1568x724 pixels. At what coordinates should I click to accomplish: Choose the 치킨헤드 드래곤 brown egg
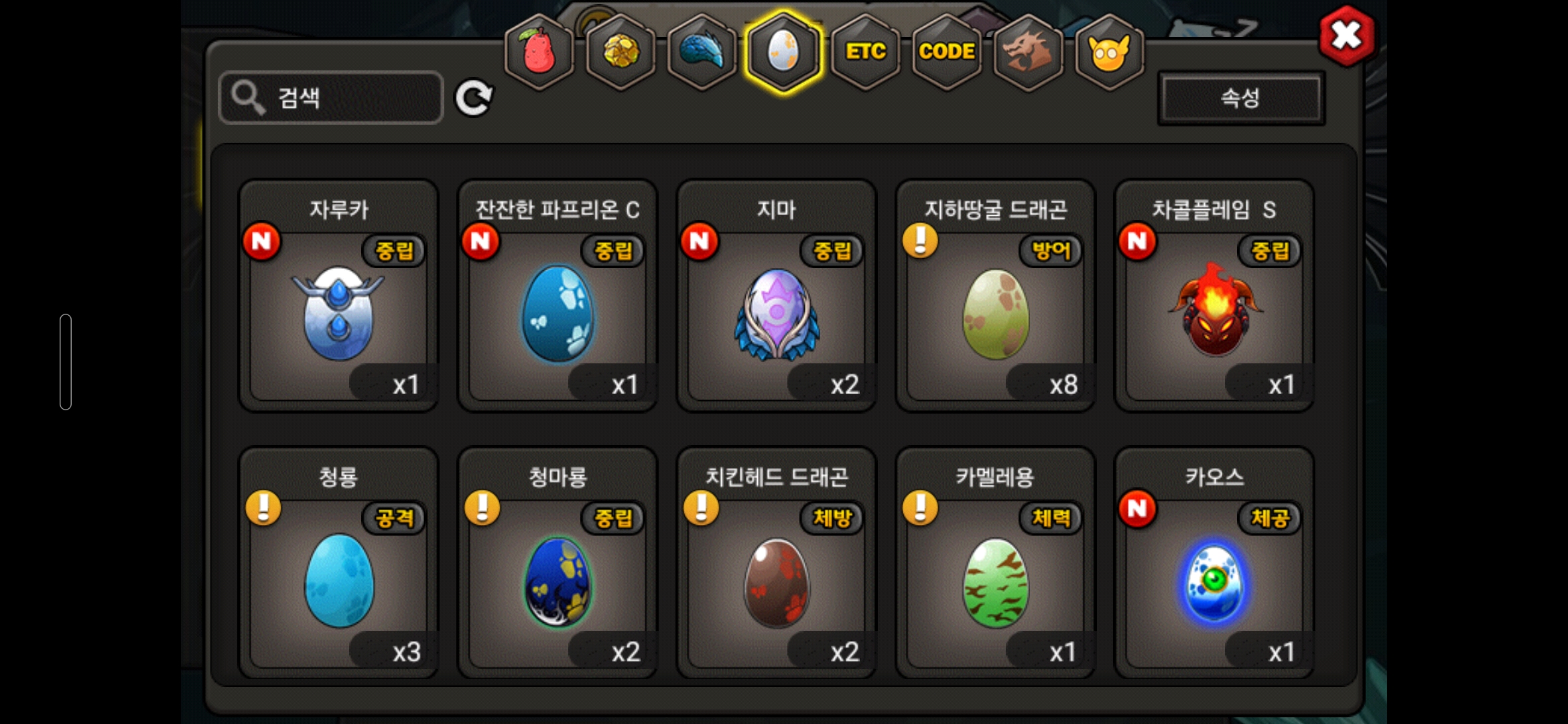click(777, 563)
